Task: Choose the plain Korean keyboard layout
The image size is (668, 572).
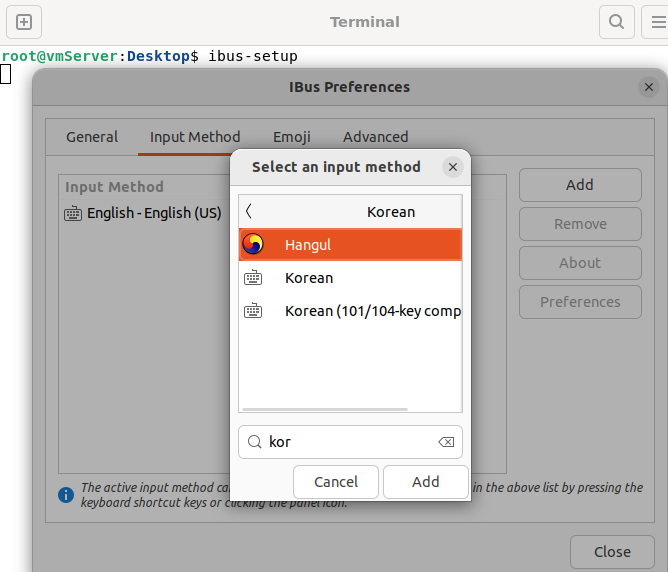Action: pos(350,278)
